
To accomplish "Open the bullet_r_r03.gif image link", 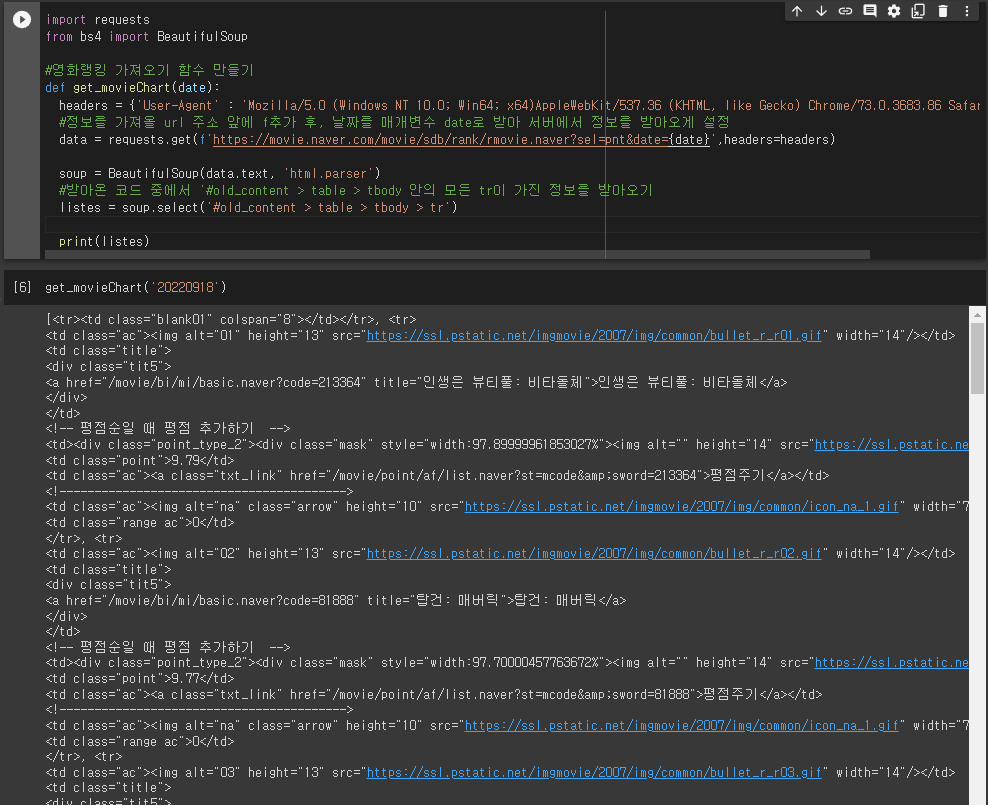I will 594,772.
